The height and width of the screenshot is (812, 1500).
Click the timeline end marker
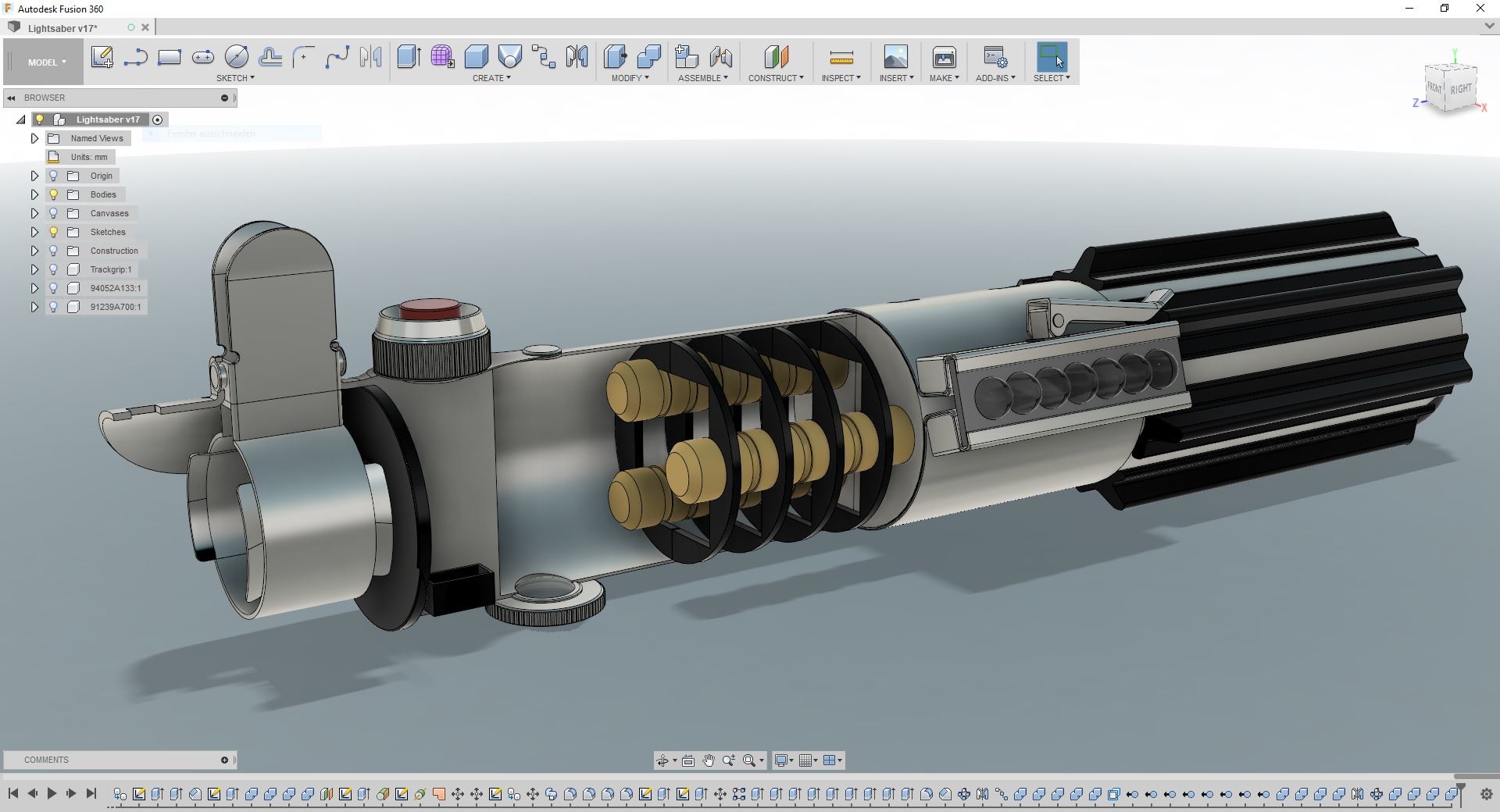[x=1461, y=793]
